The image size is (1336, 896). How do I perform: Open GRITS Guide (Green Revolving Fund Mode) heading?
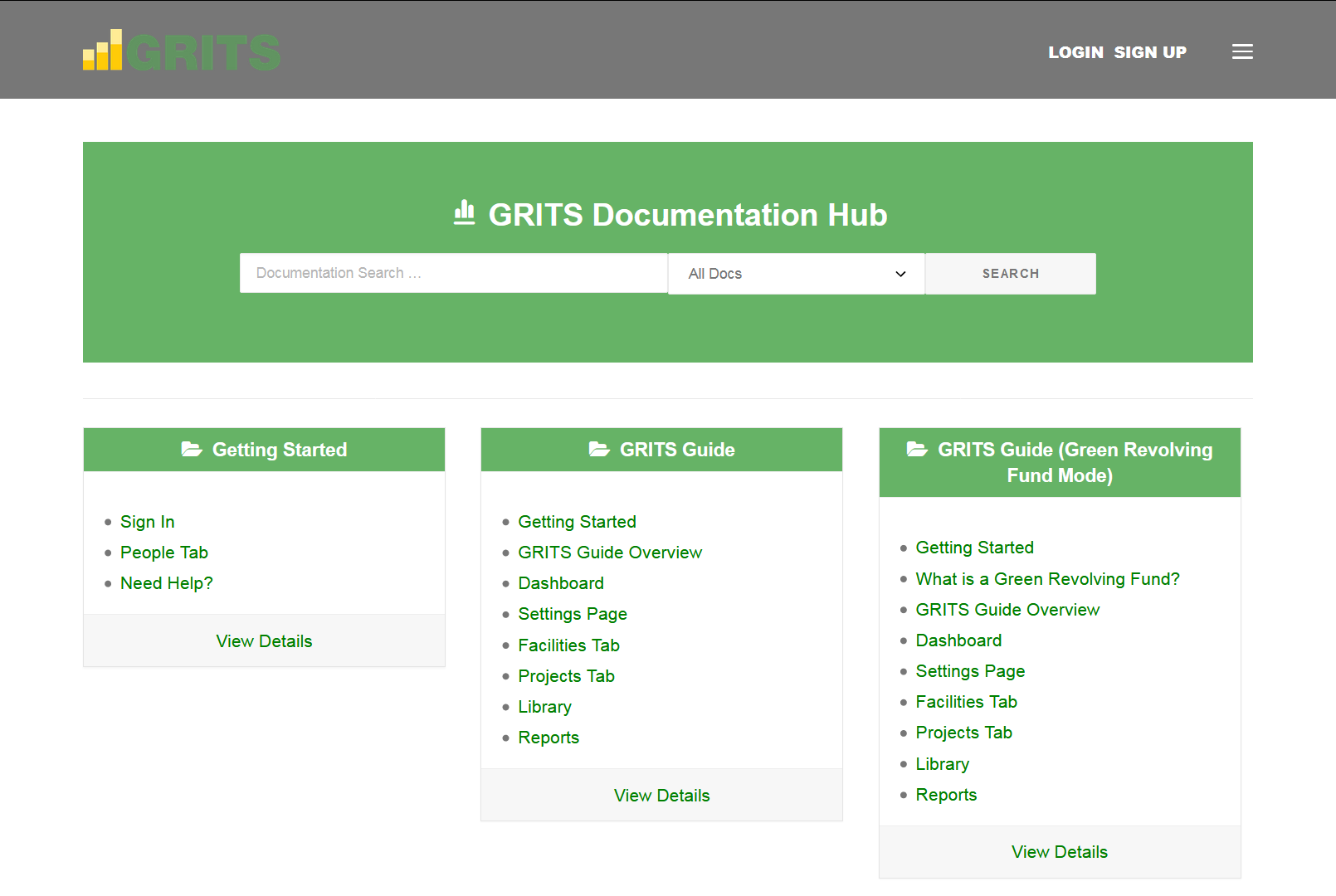(1075, 462)
